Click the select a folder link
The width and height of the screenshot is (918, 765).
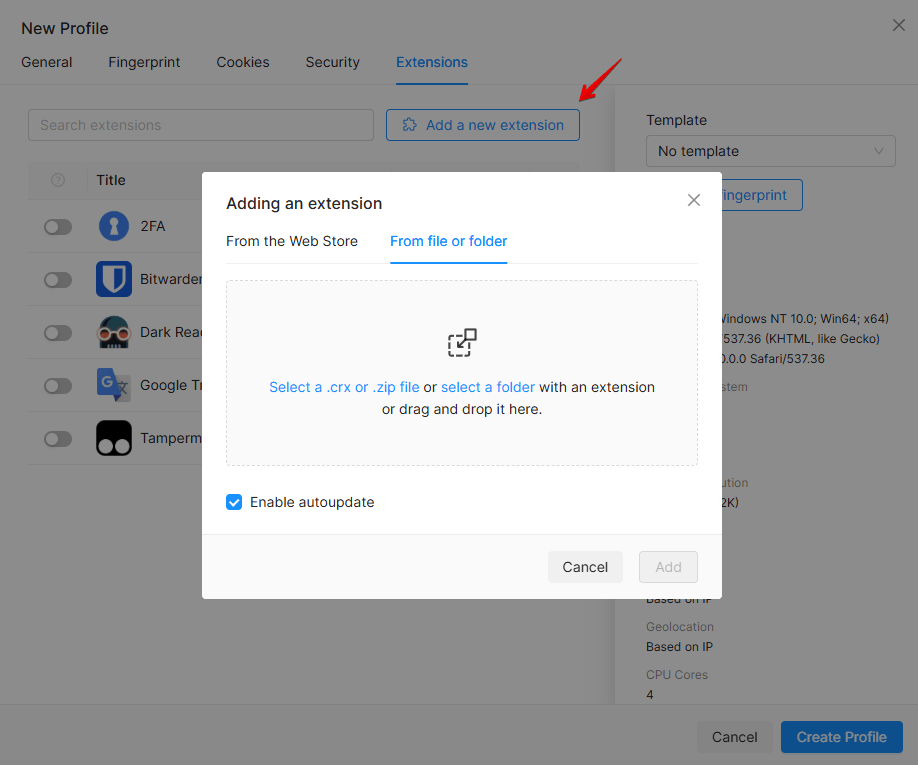click(x=488, y=387)
